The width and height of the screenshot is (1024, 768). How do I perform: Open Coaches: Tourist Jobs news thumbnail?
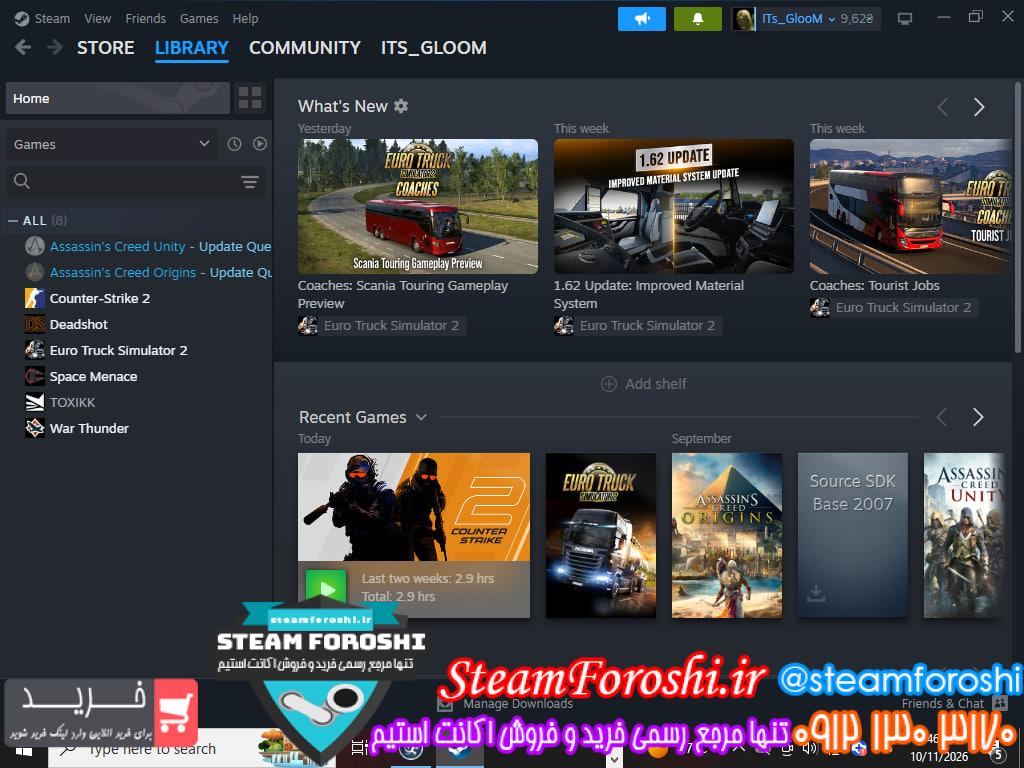[x=910, y=206]
